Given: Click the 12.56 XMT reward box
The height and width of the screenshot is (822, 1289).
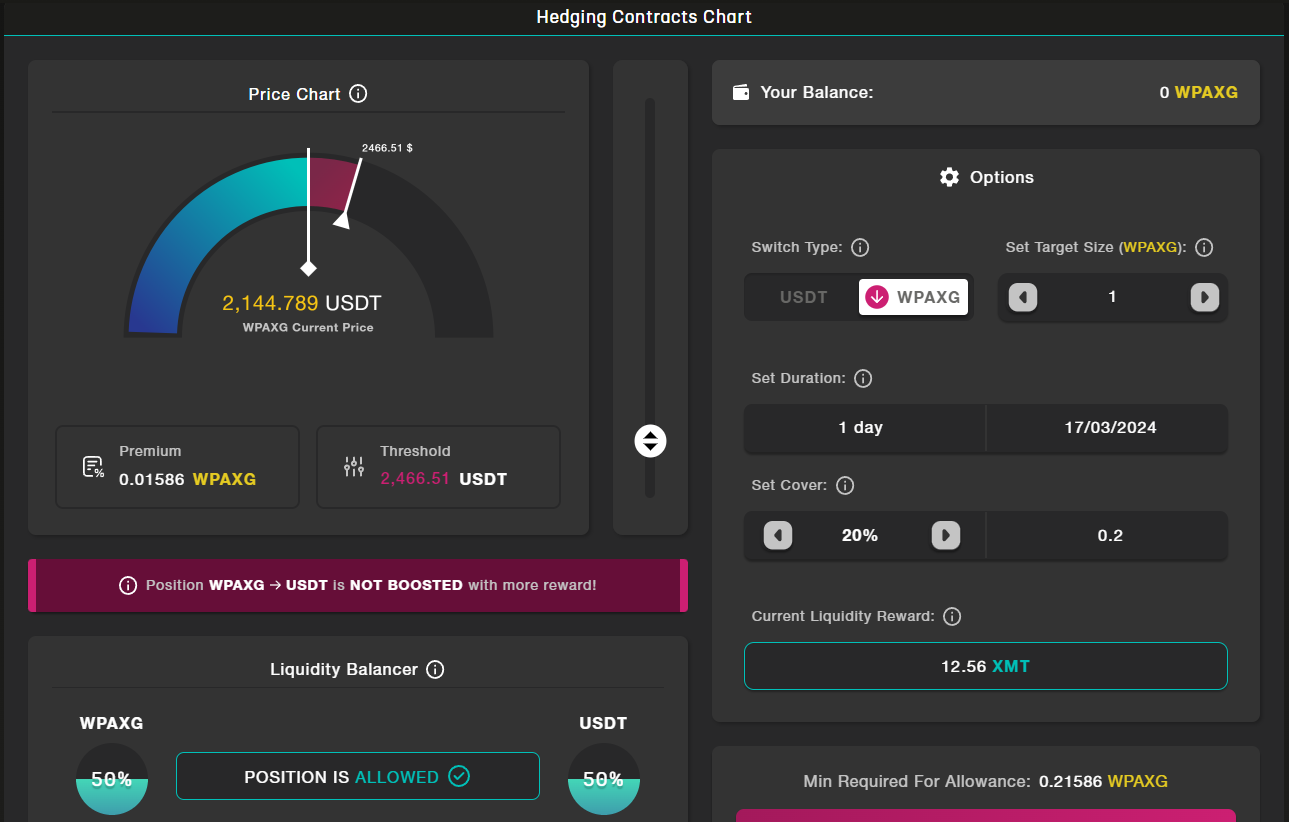Looking at the screenshot, I should click(x=985, y=666).
